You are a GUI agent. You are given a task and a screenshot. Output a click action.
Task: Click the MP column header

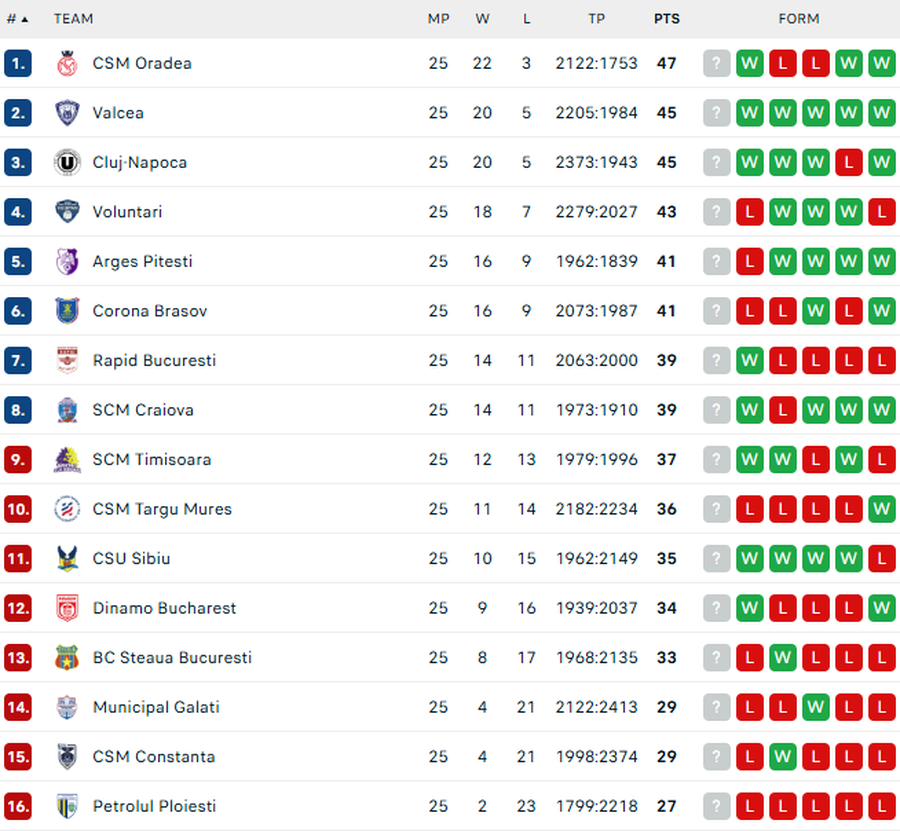[x=438, y=19]
